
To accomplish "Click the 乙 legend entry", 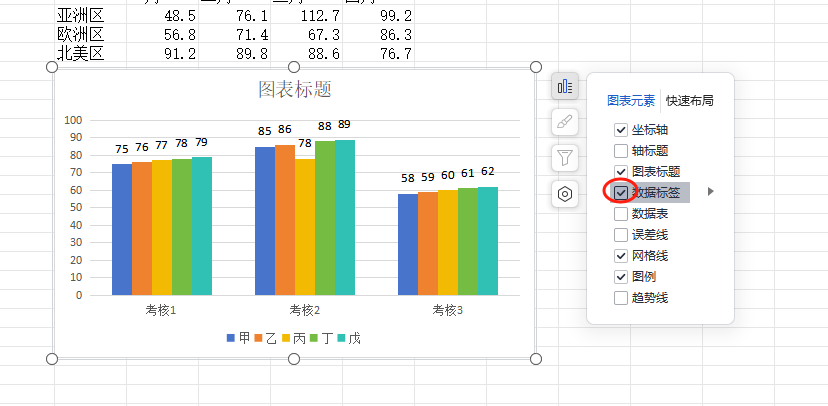I will [x=266, y=338].
